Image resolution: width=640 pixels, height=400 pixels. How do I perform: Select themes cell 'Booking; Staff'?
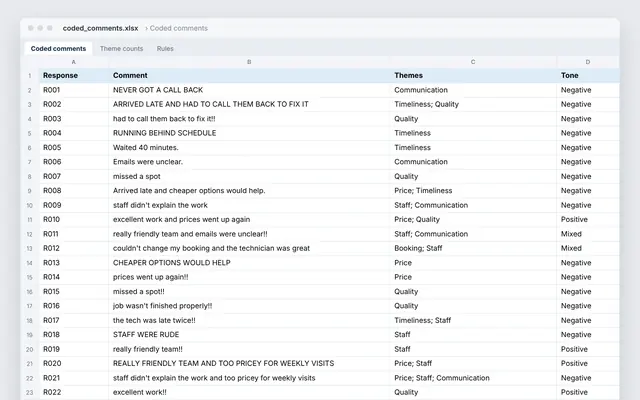[x=473, y=248]
